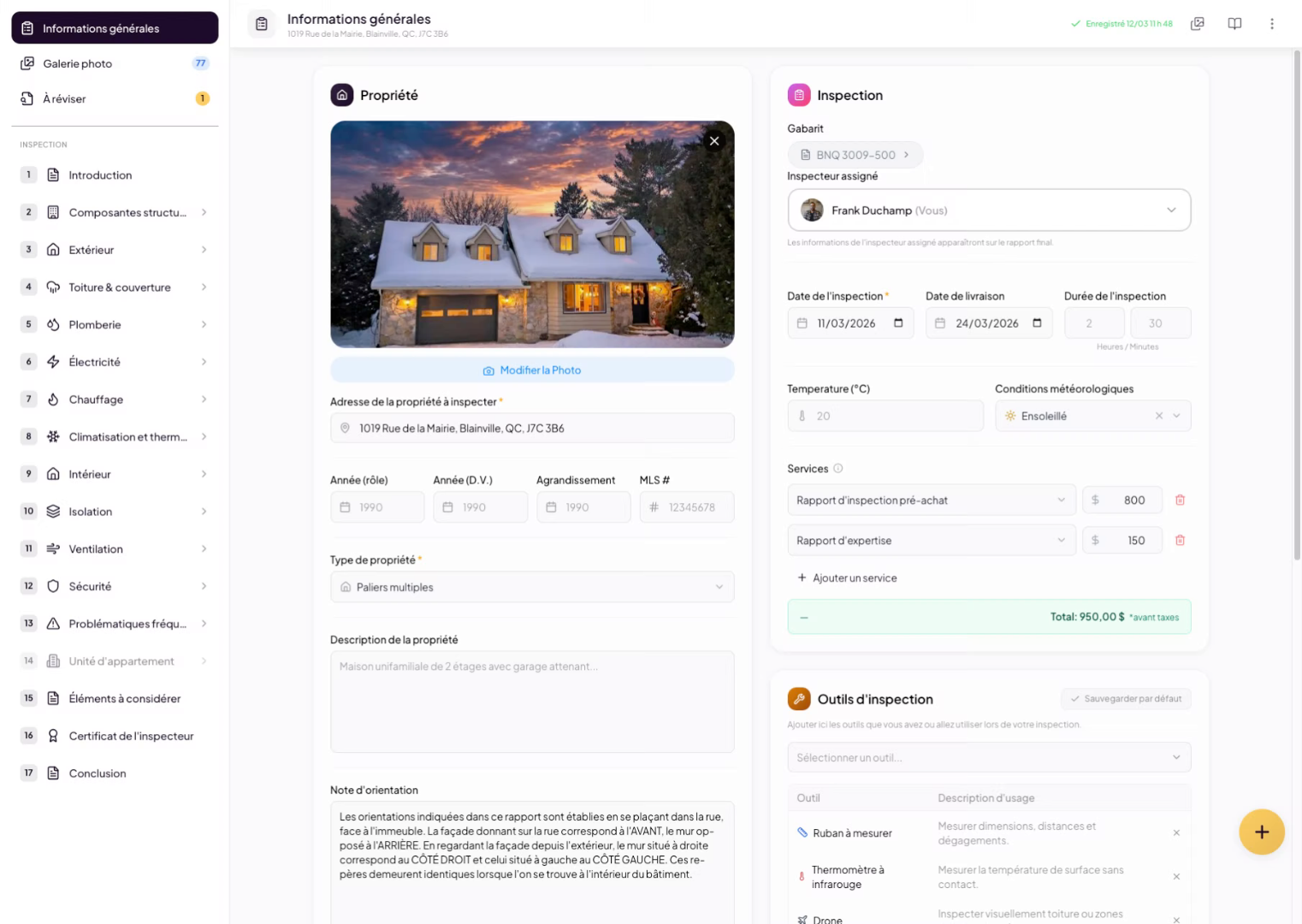
Task: Click the Certificat de l'inspecteur badge icon
Action: tap(53, 736)
